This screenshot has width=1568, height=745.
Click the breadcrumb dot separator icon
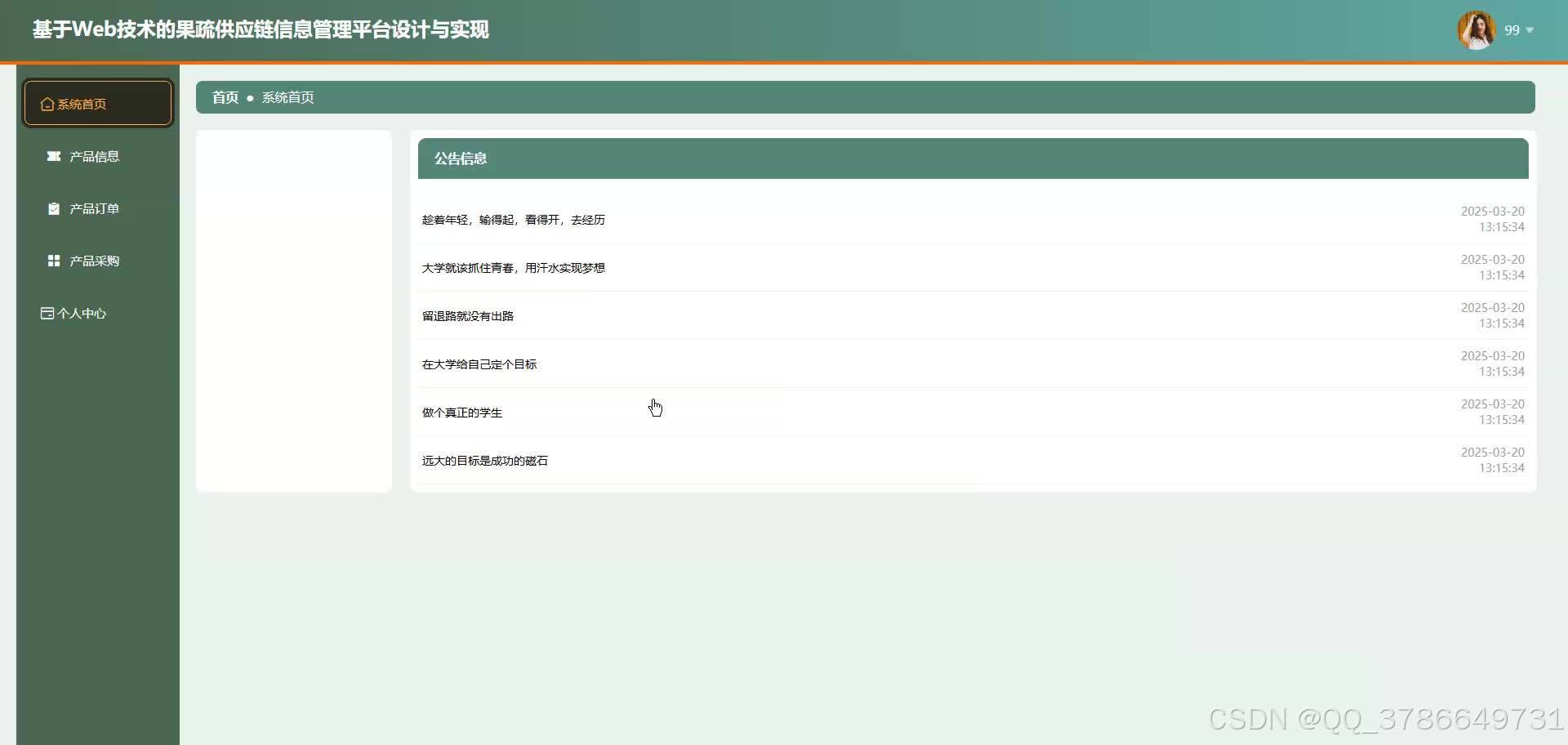pyautogui.click(x=249, y=97)
